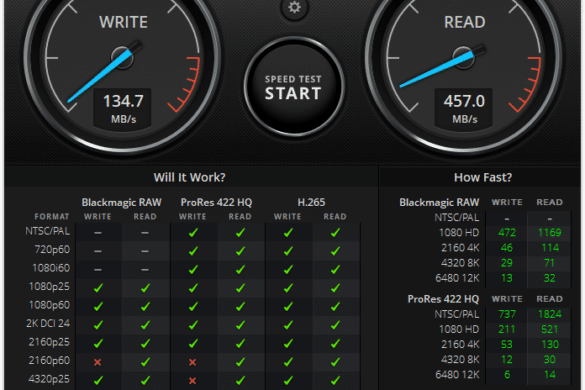Click the H.265 column header

click(311, 202)
